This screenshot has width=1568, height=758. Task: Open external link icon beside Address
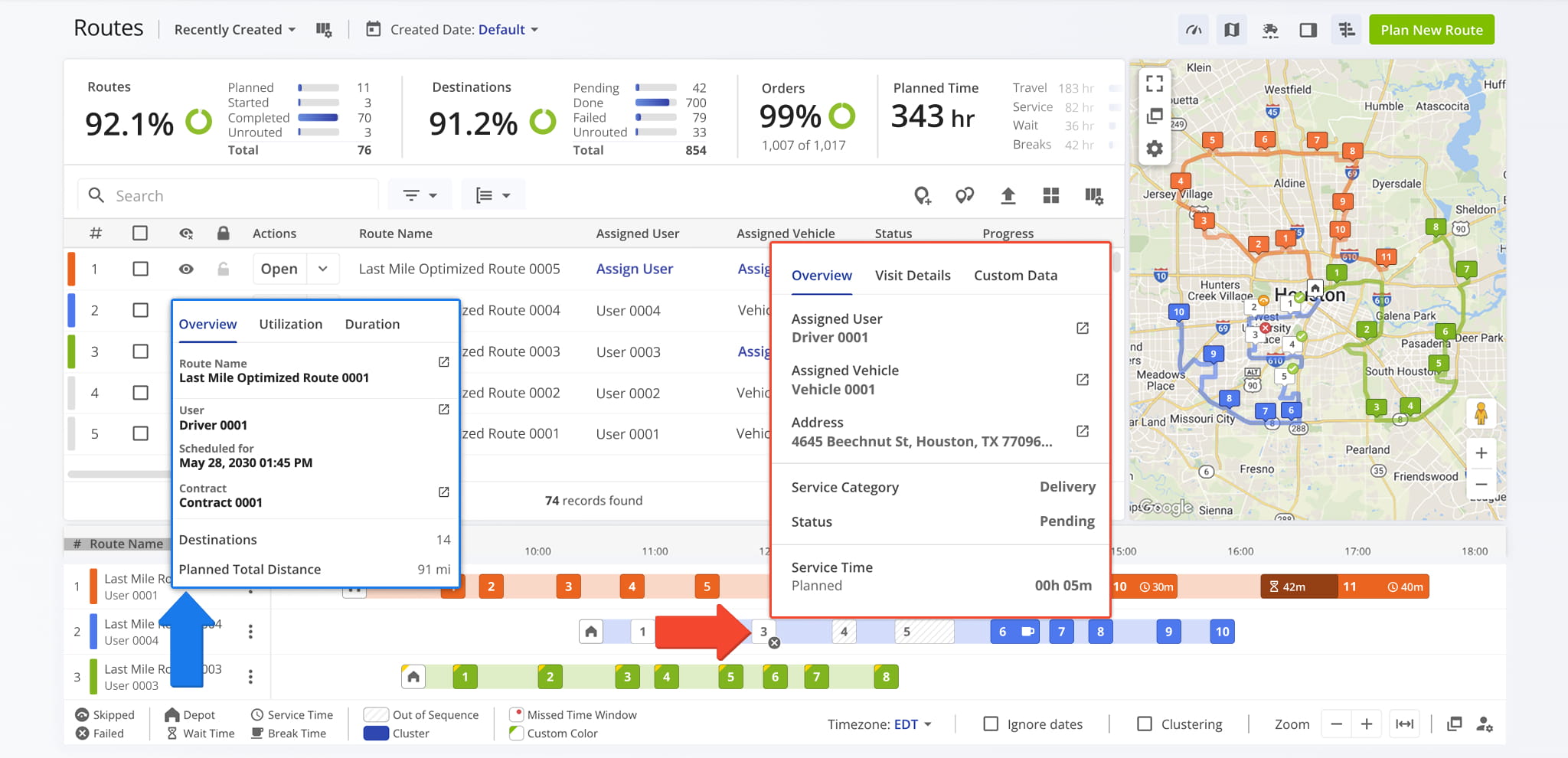[x=1083, y=431]
